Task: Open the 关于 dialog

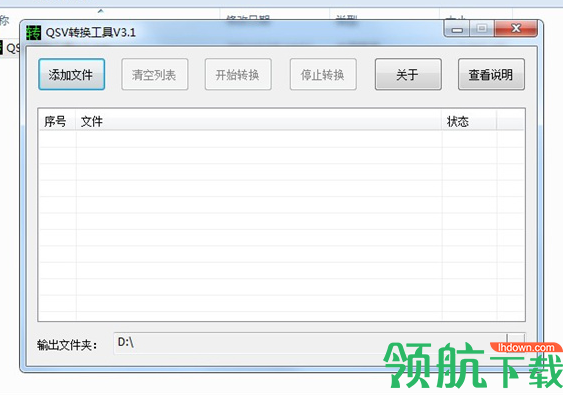Action: pos(408,74)
